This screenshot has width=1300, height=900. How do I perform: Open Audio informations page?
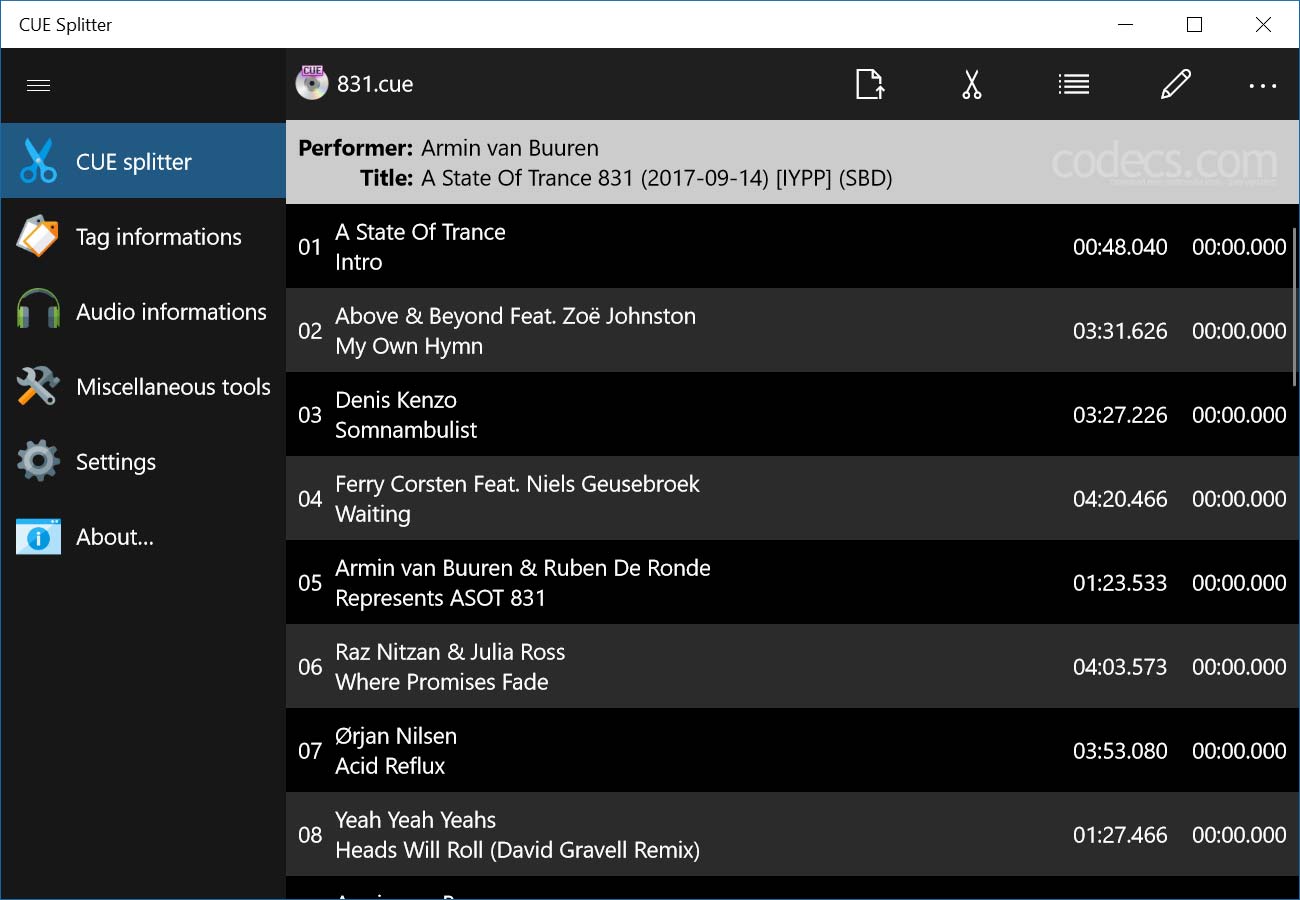pos(143,311)
